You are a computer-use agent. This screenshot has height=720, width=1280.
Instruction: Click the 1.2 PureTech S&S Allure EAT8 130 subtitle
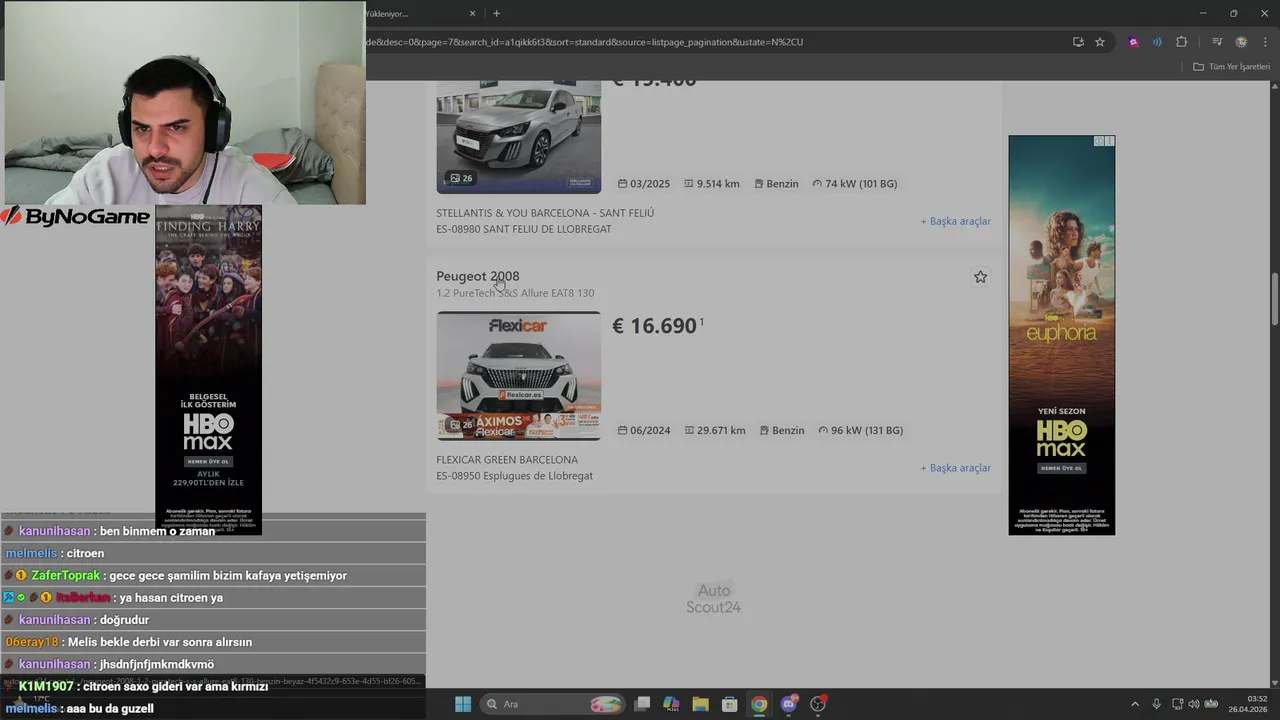point(515,293)
